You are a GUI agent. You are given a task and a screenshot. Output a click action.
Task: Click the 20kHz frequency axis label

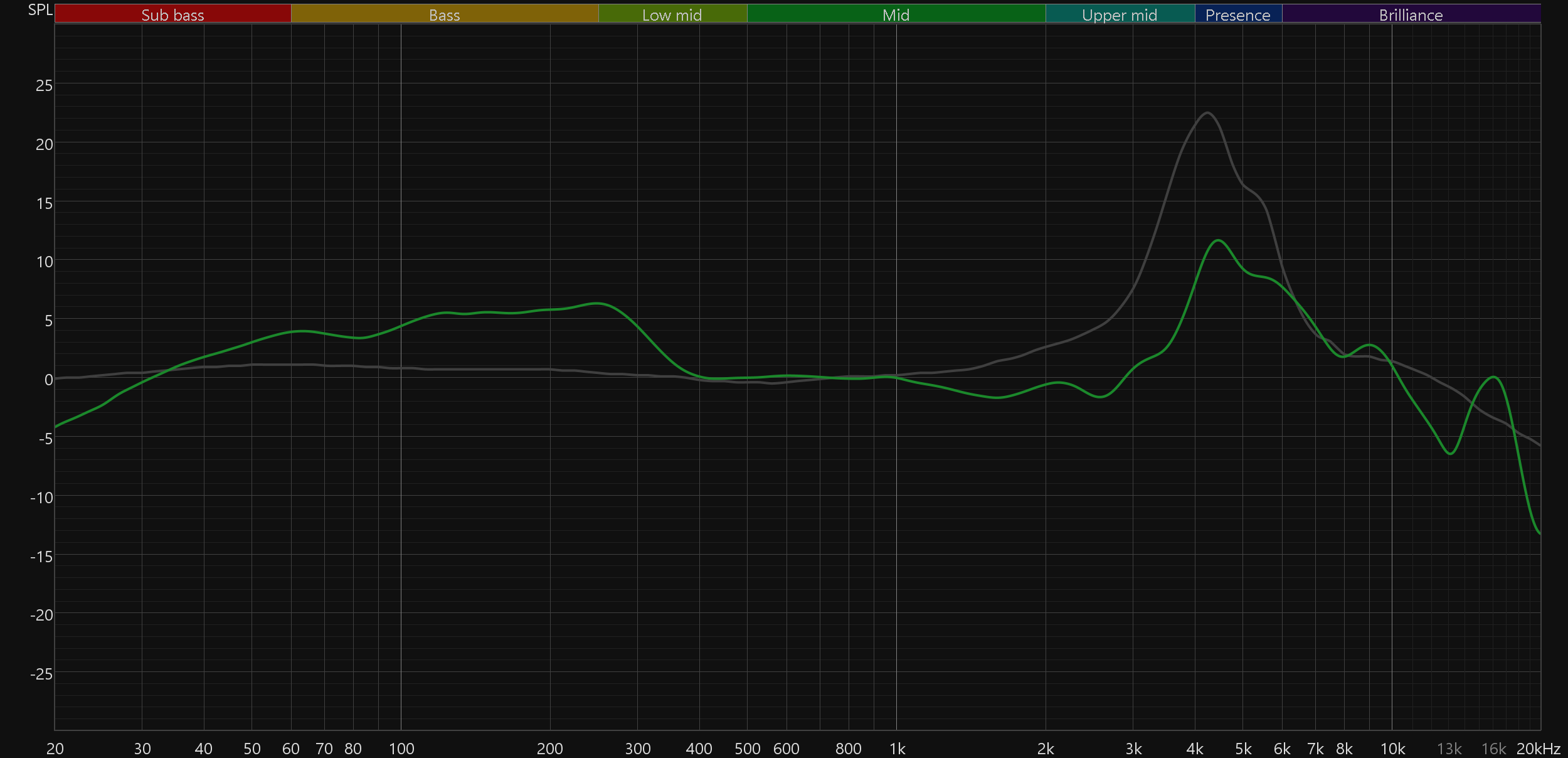(1538, 749)
